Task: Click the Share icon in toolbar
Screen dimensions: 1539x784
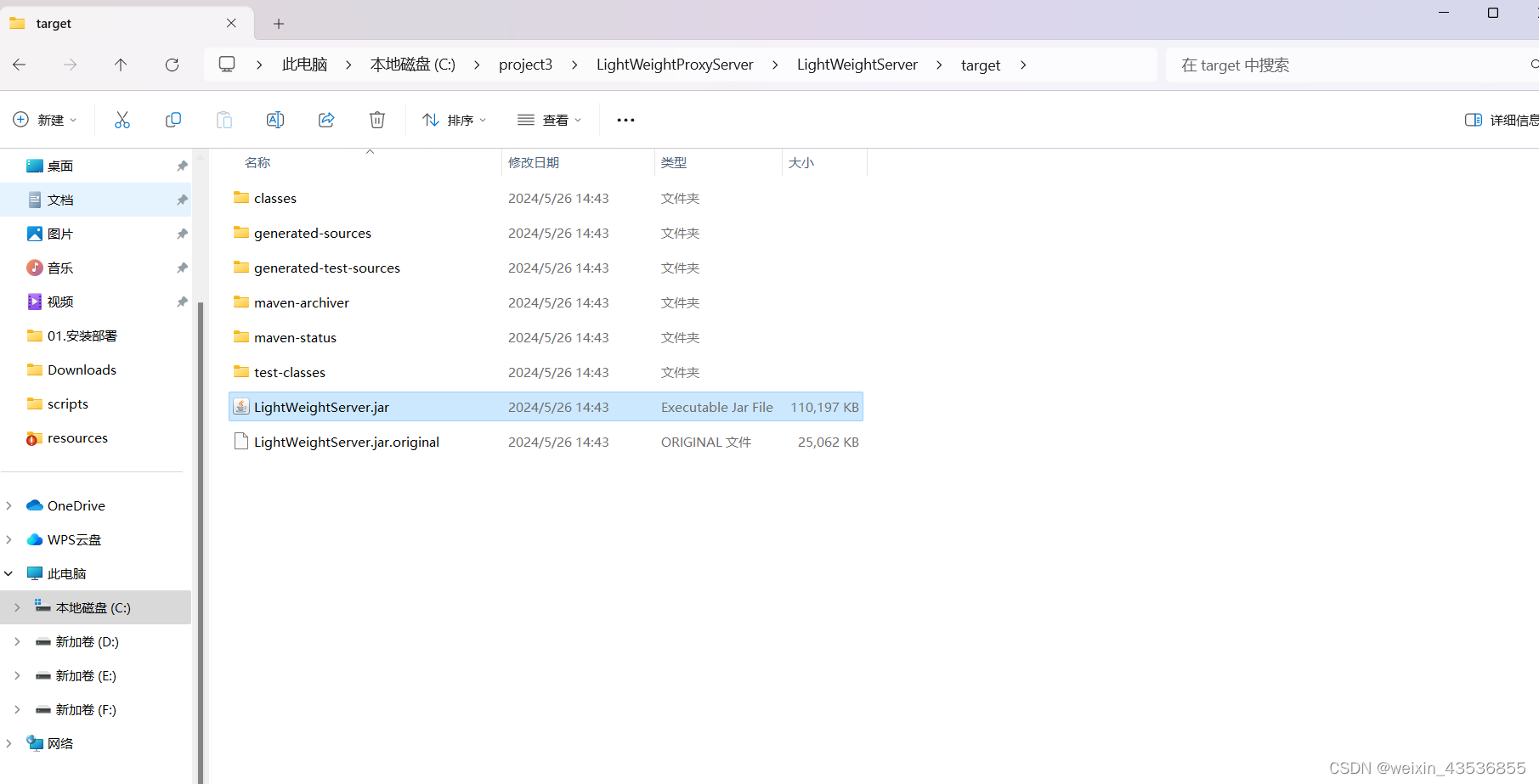Action: 326,120
